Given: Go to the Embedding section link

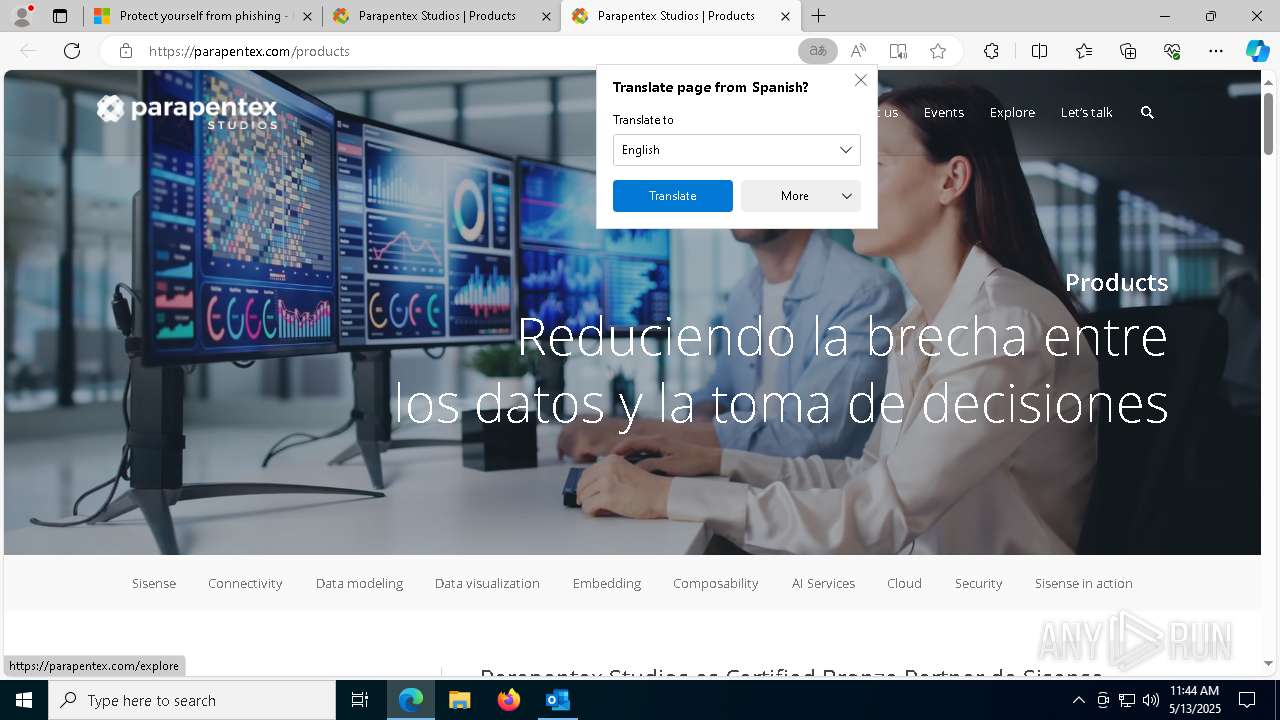Looking at the screenshot, I should pyautogui.click(x=607, y=583).
